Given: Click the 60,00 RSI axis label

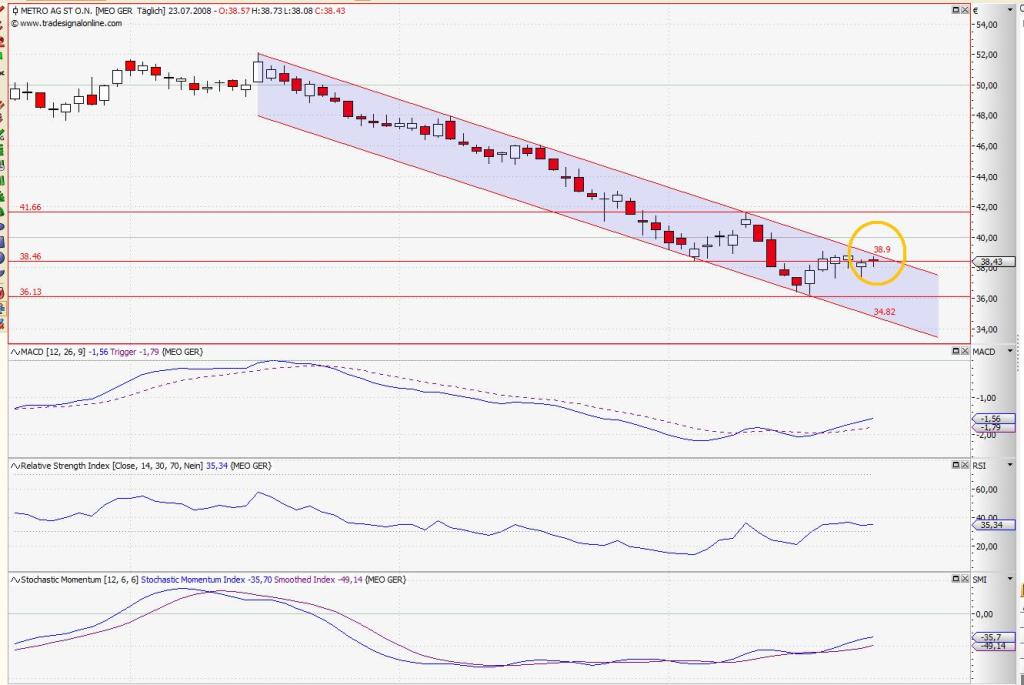Looking at the screenshot, I should click(x=986, y=490).
